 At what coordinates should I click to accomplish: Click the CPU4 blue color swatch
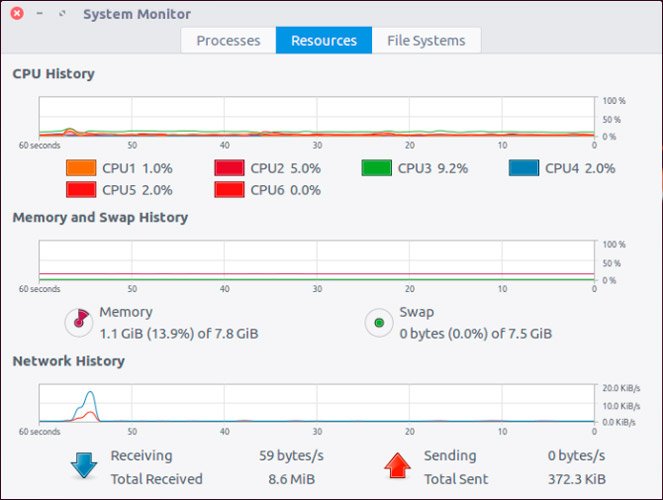[524, 168]
